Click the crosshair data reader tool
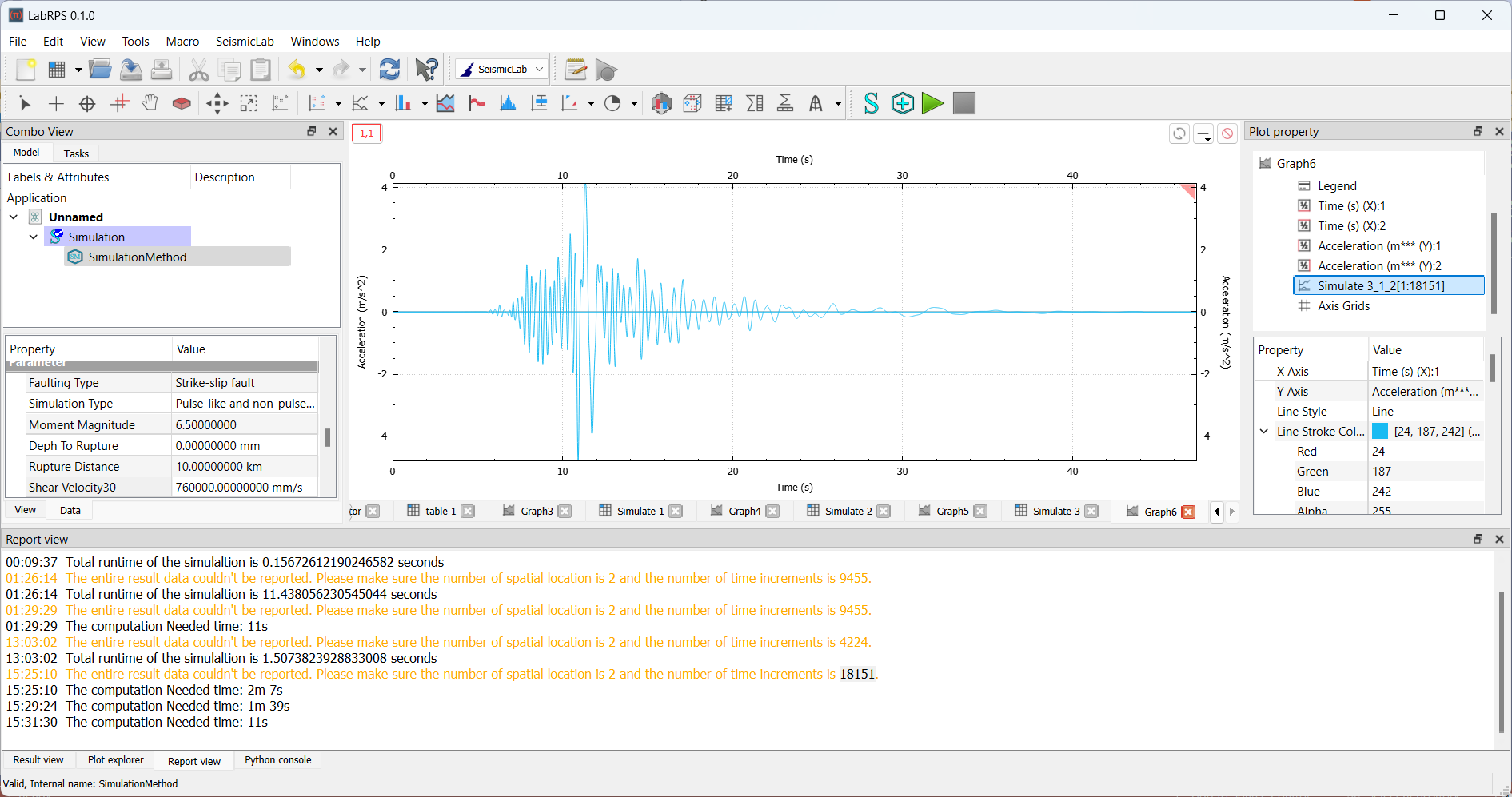1512x797 pixels. [x=87, y=103]
